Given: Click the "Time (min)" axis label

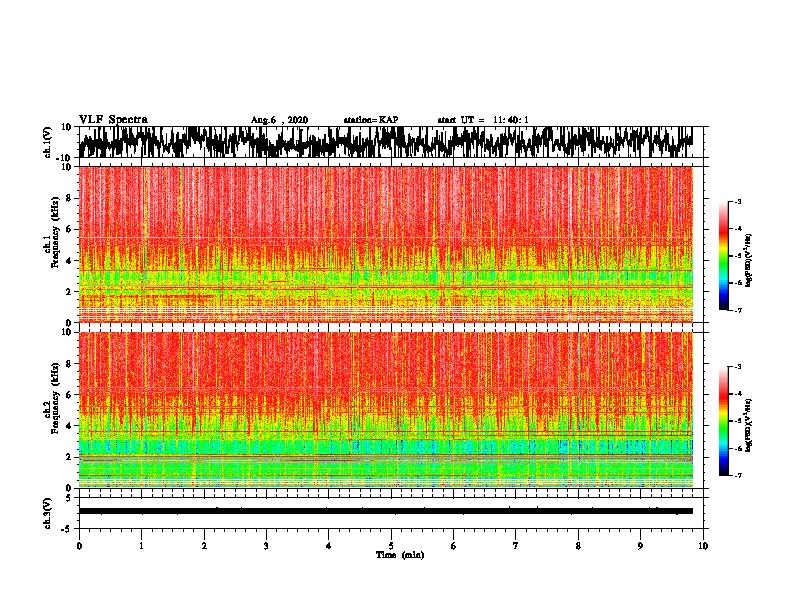Looking at the screenshot, I should [x=400, y=555].
